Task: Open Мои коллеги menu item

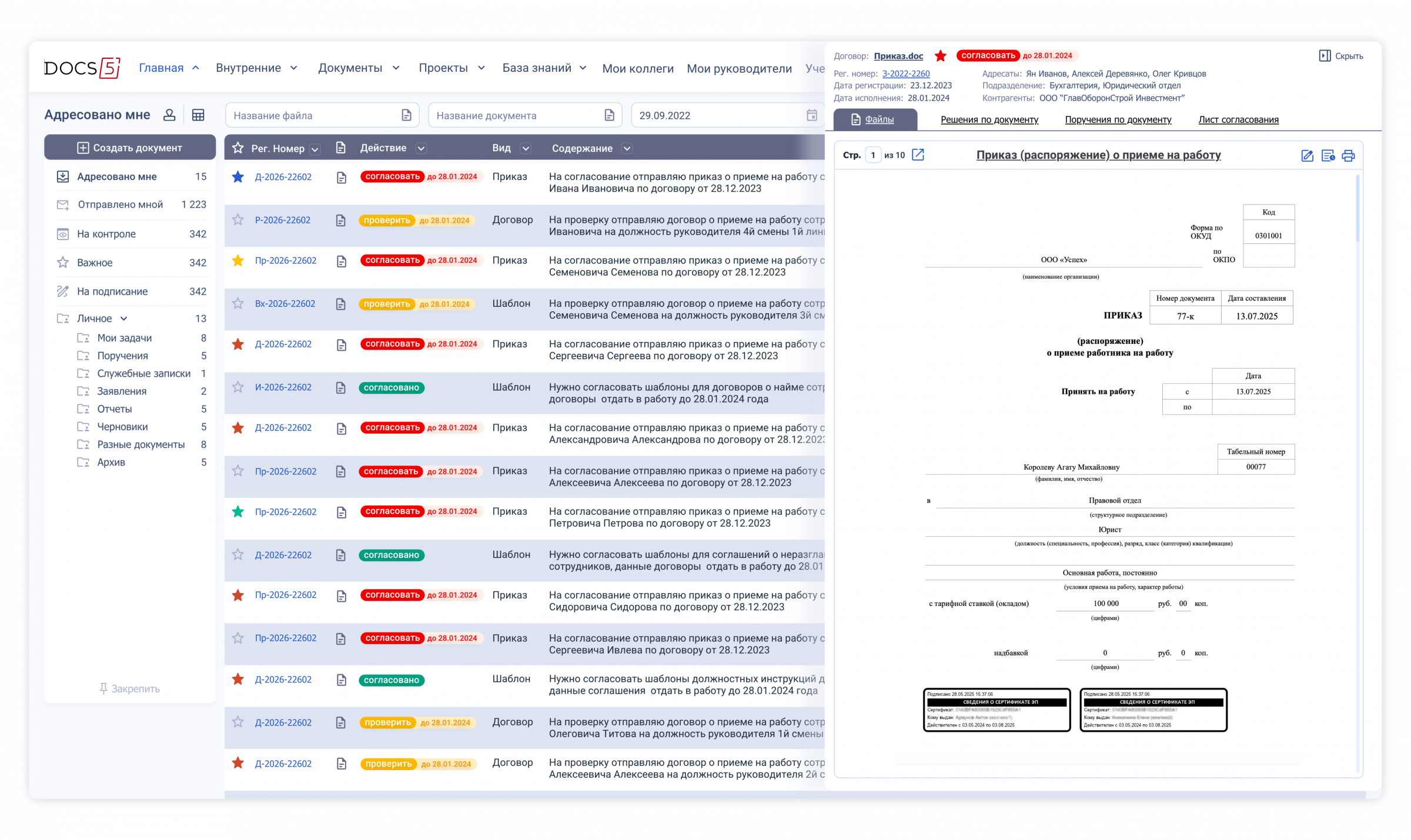Action: [638, 69]
